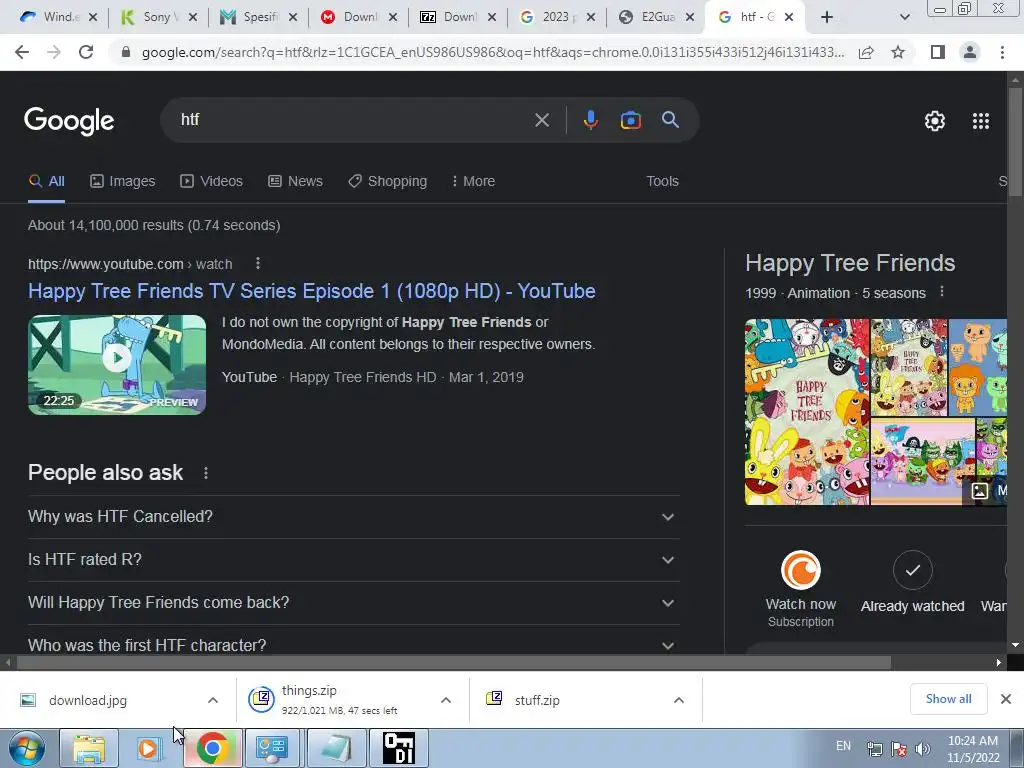Close the downloads bar
This screenshot has width=1024, height=768.
point(1006,699)
